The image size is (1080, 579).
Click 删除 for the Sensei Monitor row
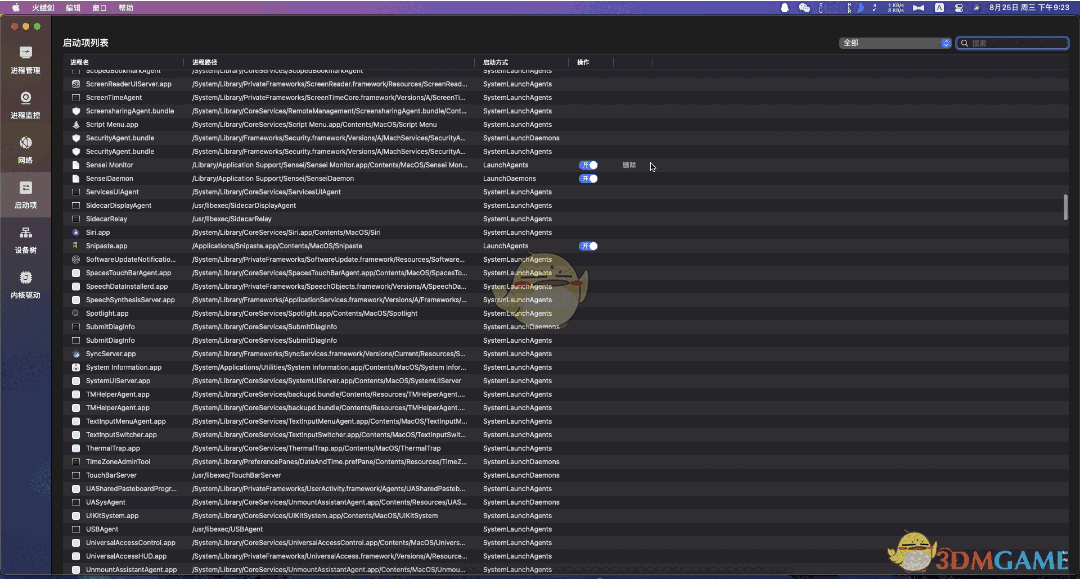[629, 165]
